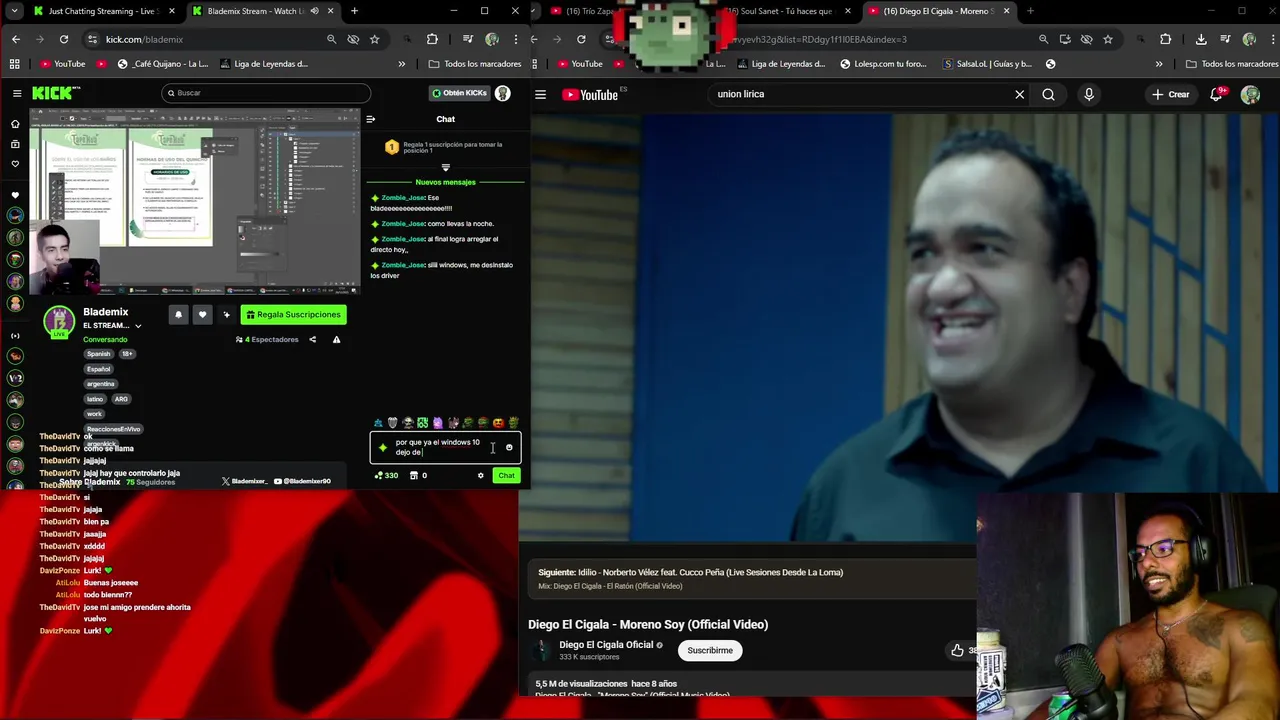Open Chrome menu three dots, Kick window
This screenshot has height=720, width=1280.
pyautogui.click(x=516, y=39)
